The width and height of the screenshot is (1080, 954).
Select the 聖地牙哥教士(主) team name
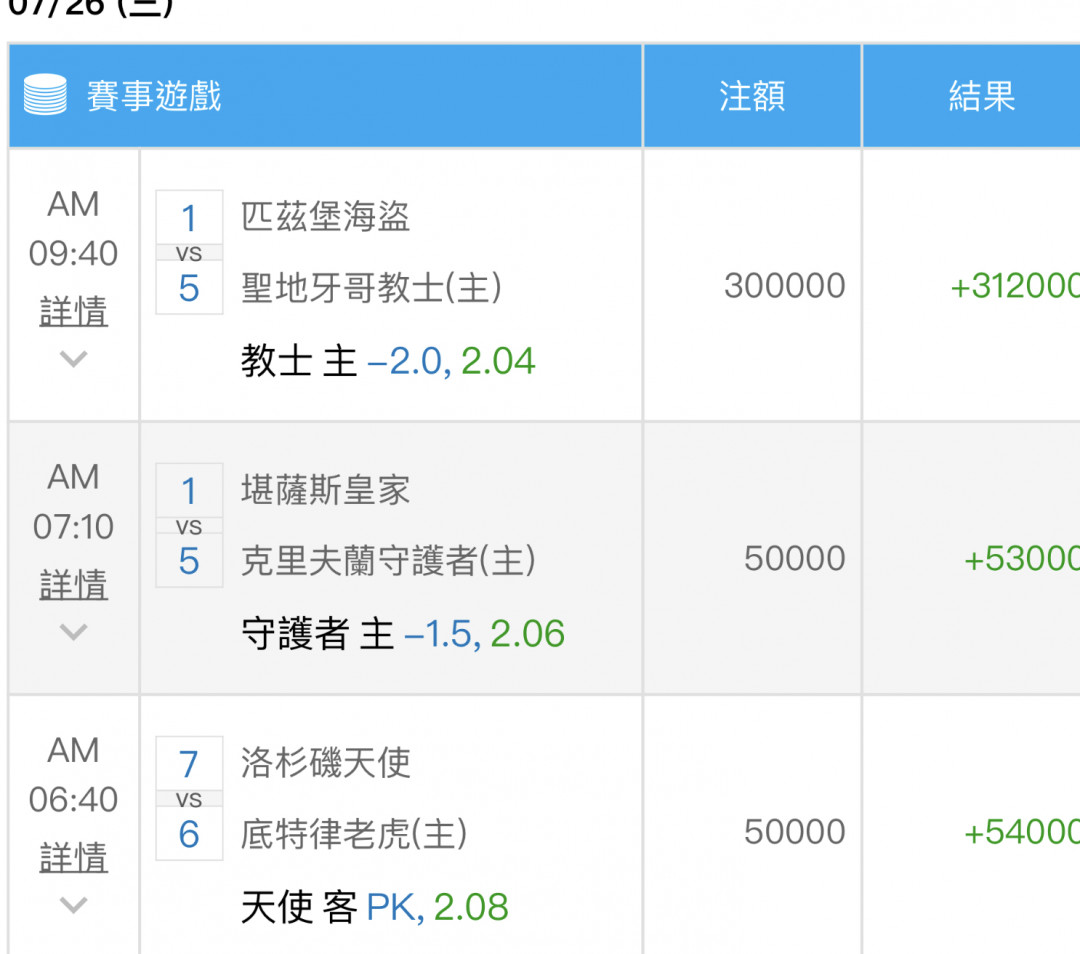tap(371, 288)
